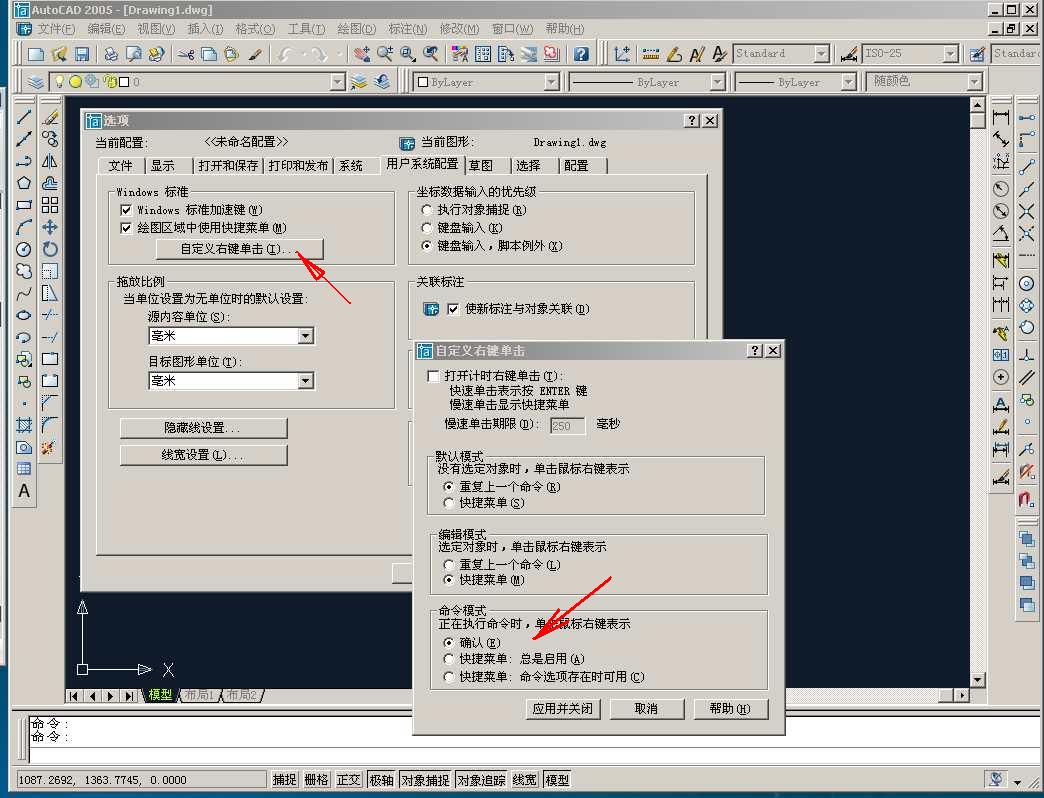
Task: Select the Line drawing tool
Action: 24,117
